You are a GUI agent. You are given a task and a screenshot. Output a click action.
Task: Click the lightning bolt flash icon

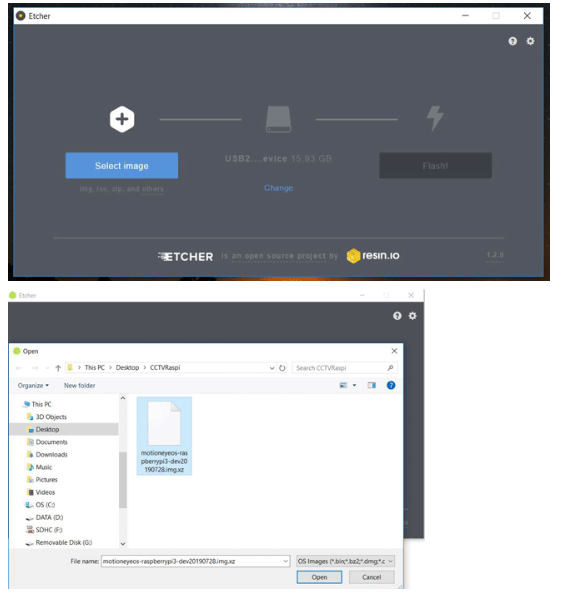(x=435, y=118)
